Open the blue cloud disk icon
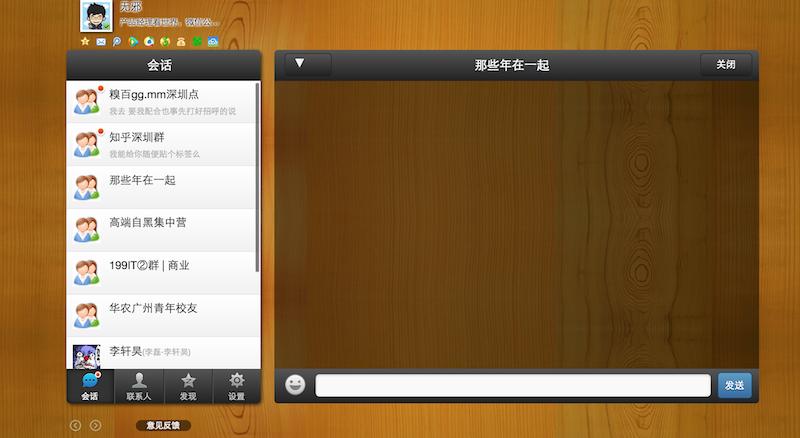This screenshot has height=438, width=800. pos(213,41)
